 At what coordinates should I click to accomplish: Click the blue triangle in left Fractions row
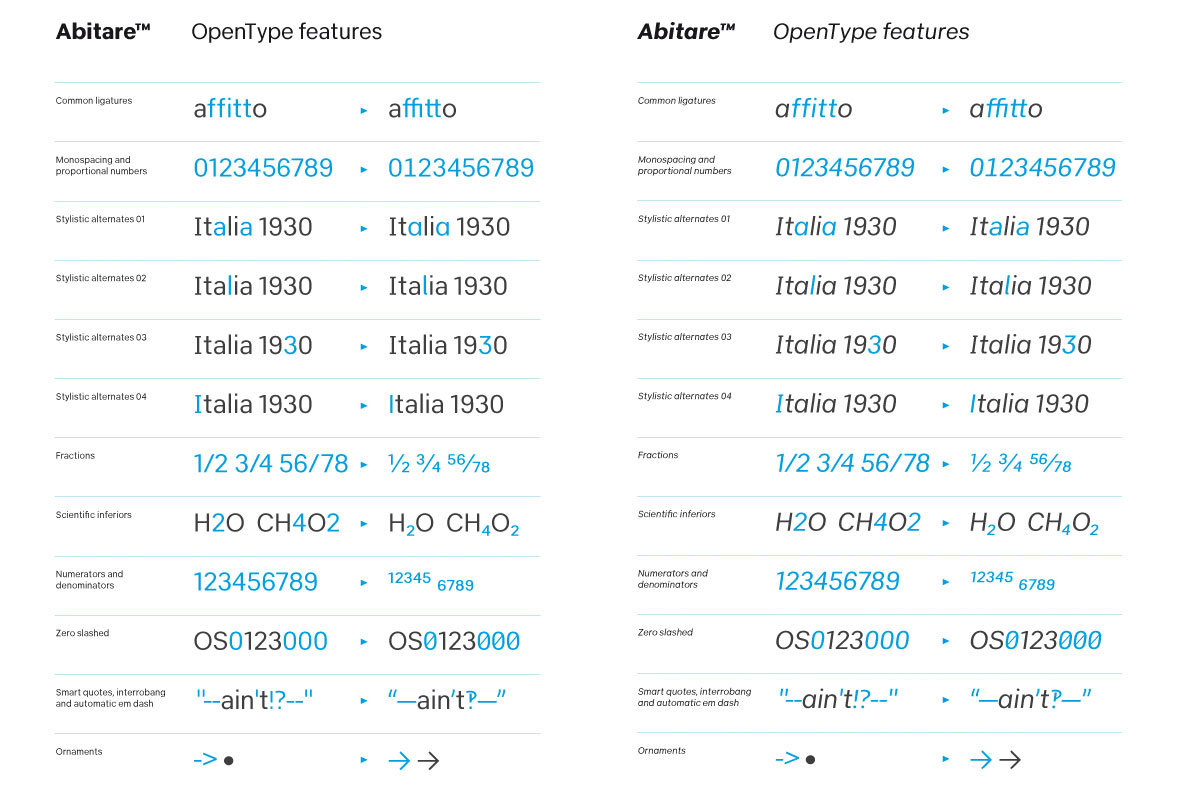click(x=364, y=465)
